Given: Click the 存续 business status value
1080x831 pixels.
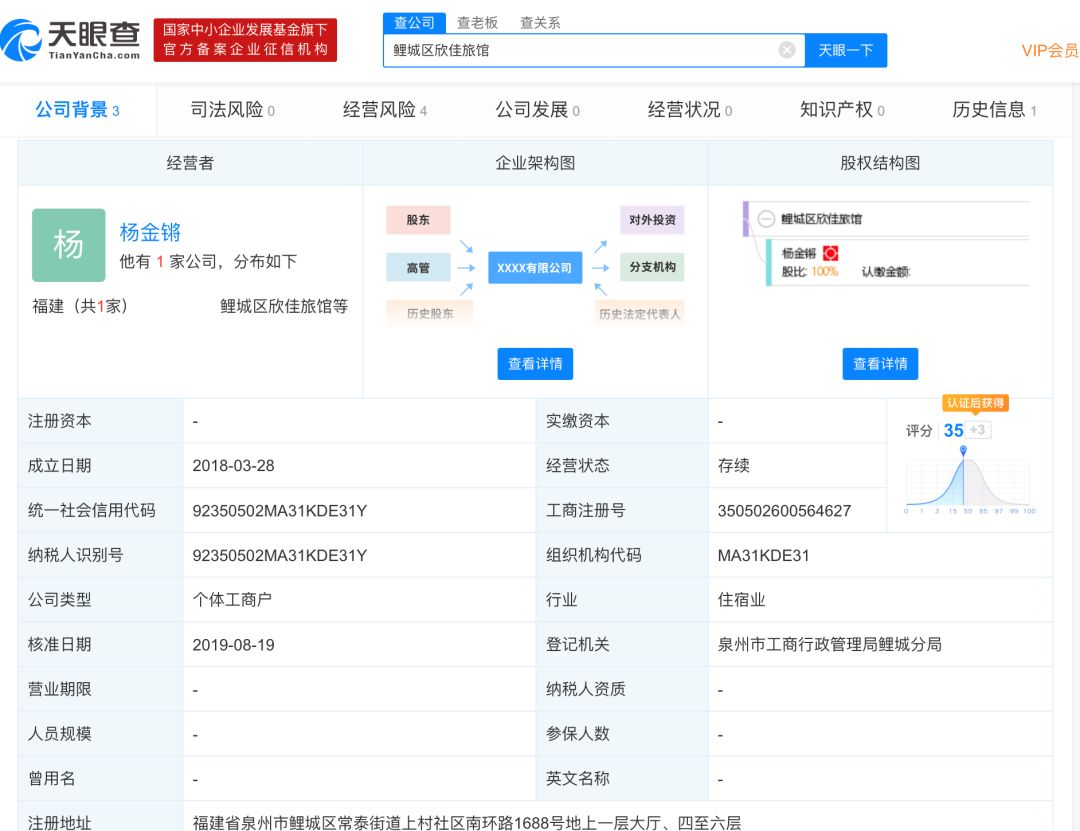Looking at the screenshot, I should pos(734,466).
